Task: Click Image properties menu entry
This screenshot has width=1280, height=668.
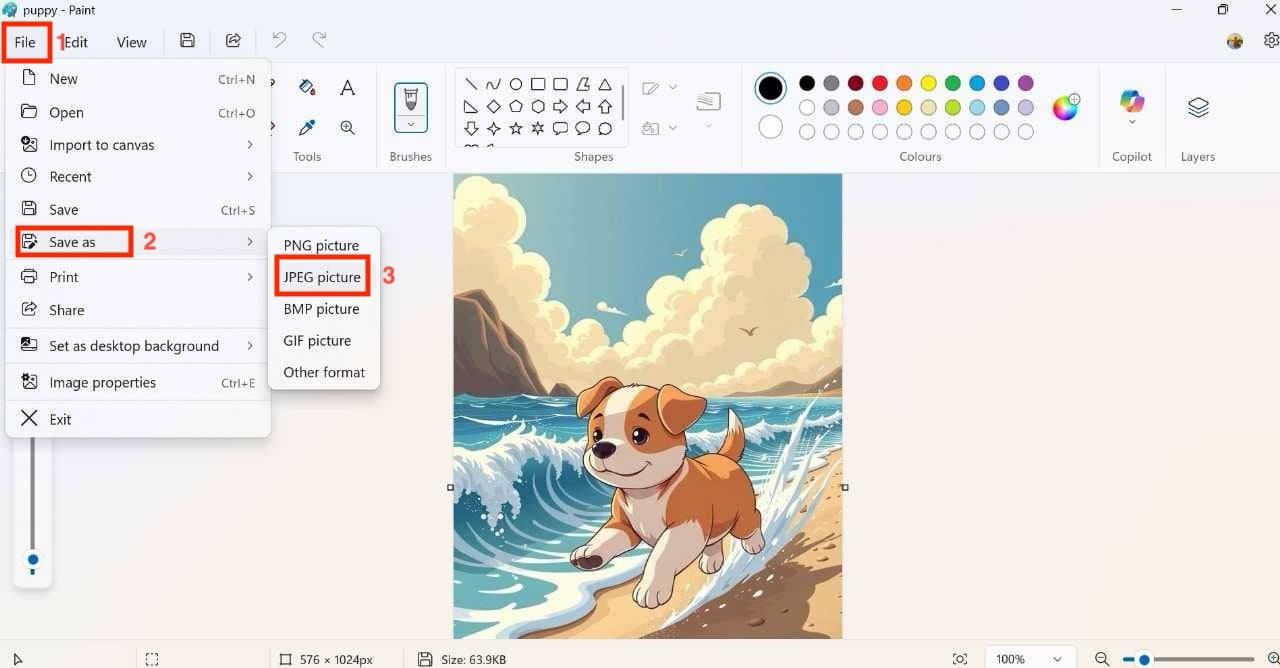Action: click(x=138, y=382)
